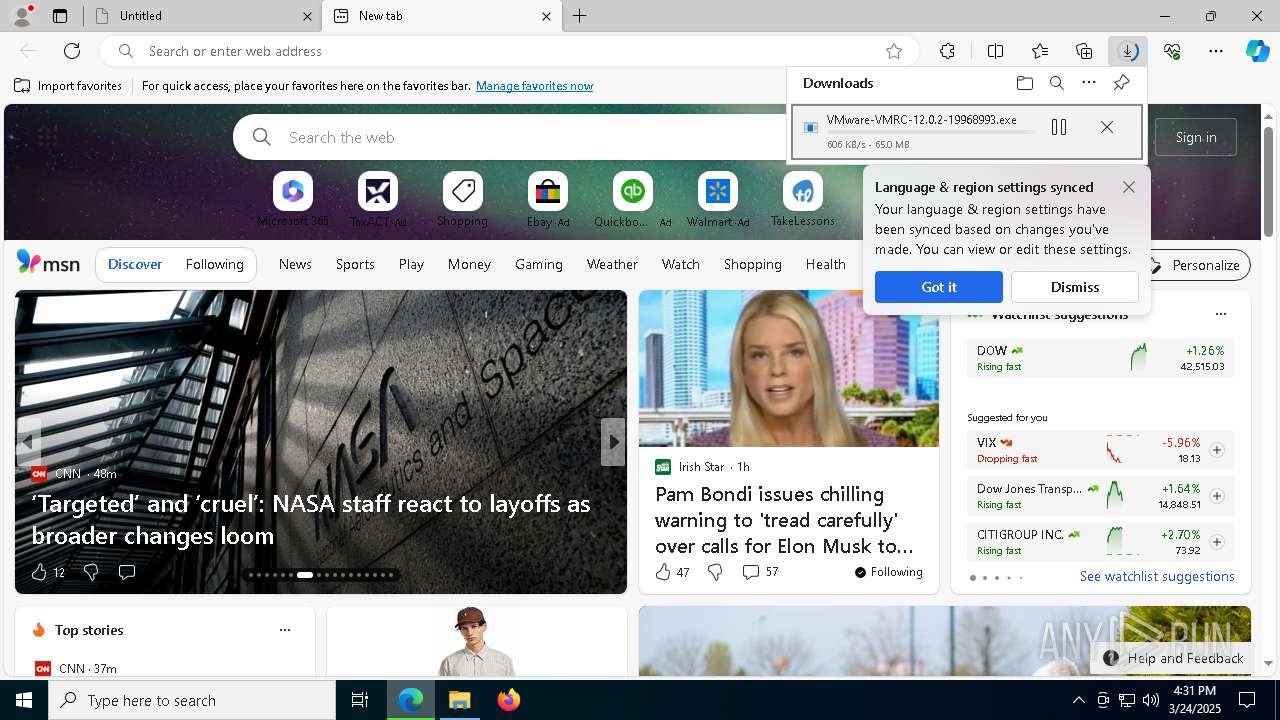Select the Discover feed tab

tap(135, 264)
